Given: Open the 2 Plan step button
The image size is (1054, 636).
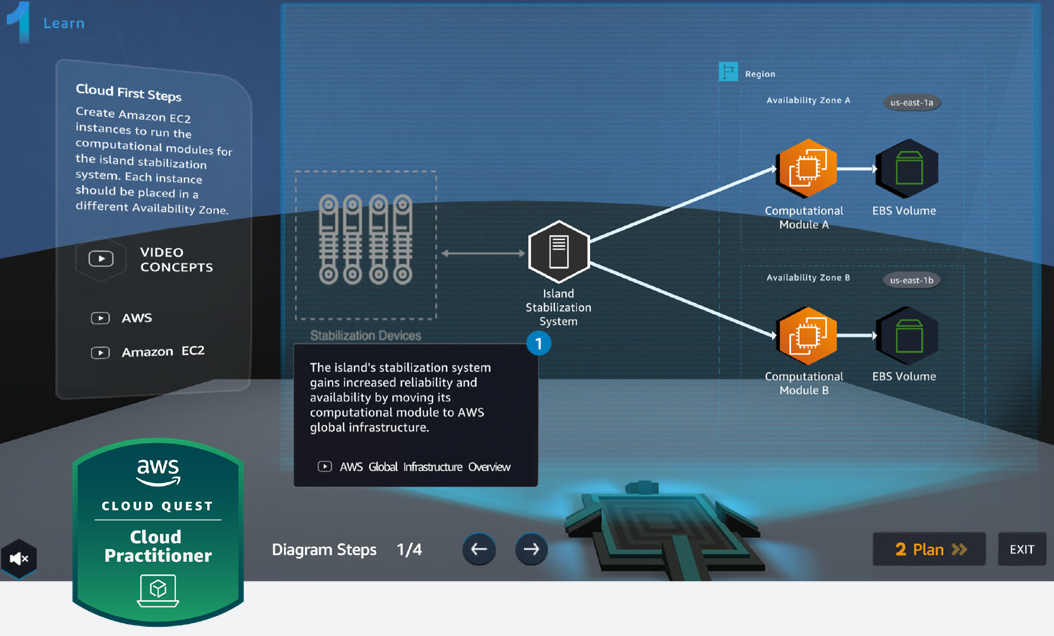Looking at the screenshot, I should [x=930, y=549].
